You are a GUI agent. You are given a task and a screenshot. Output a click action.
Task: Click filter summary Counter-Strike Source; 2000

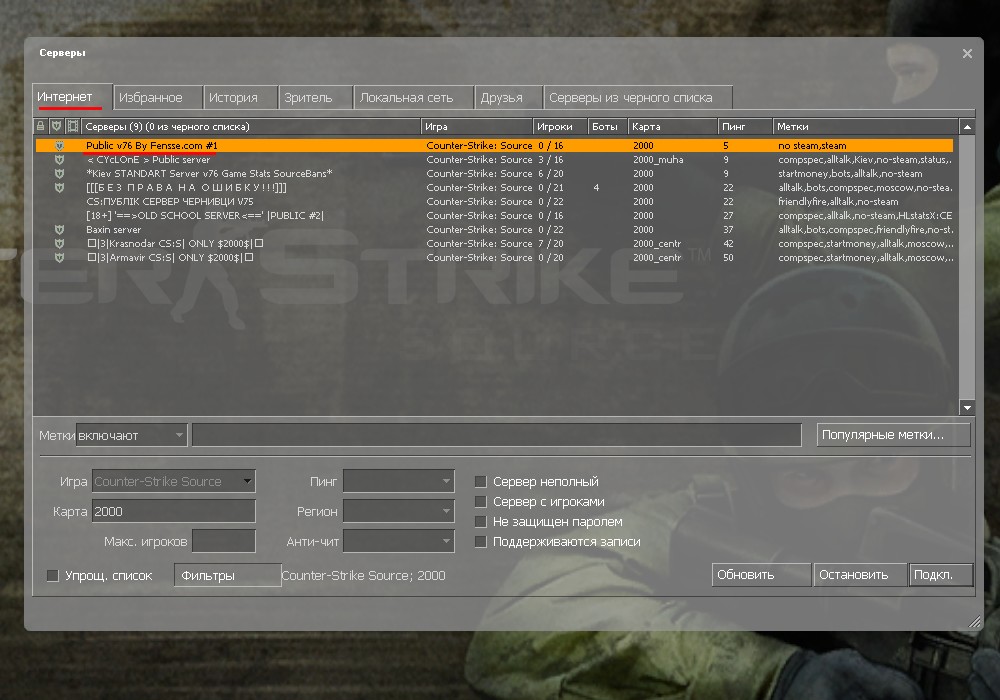coord(364,576)
